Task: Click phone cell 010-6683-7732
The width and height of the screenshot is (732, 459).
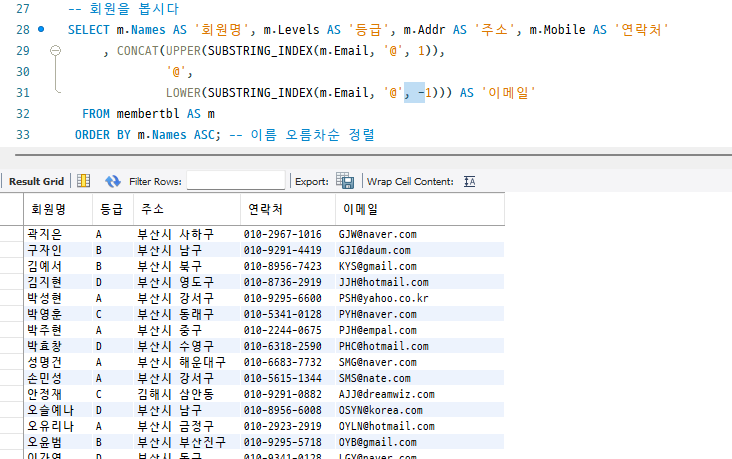Action: pos(288,362)
